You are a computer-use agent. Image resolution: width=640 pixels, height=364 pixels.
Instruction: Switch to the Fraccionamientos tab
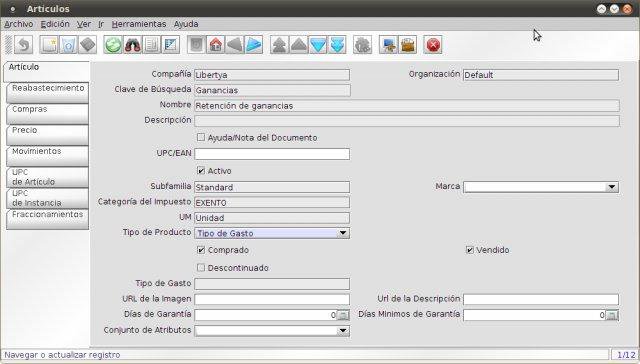[48, 219]
